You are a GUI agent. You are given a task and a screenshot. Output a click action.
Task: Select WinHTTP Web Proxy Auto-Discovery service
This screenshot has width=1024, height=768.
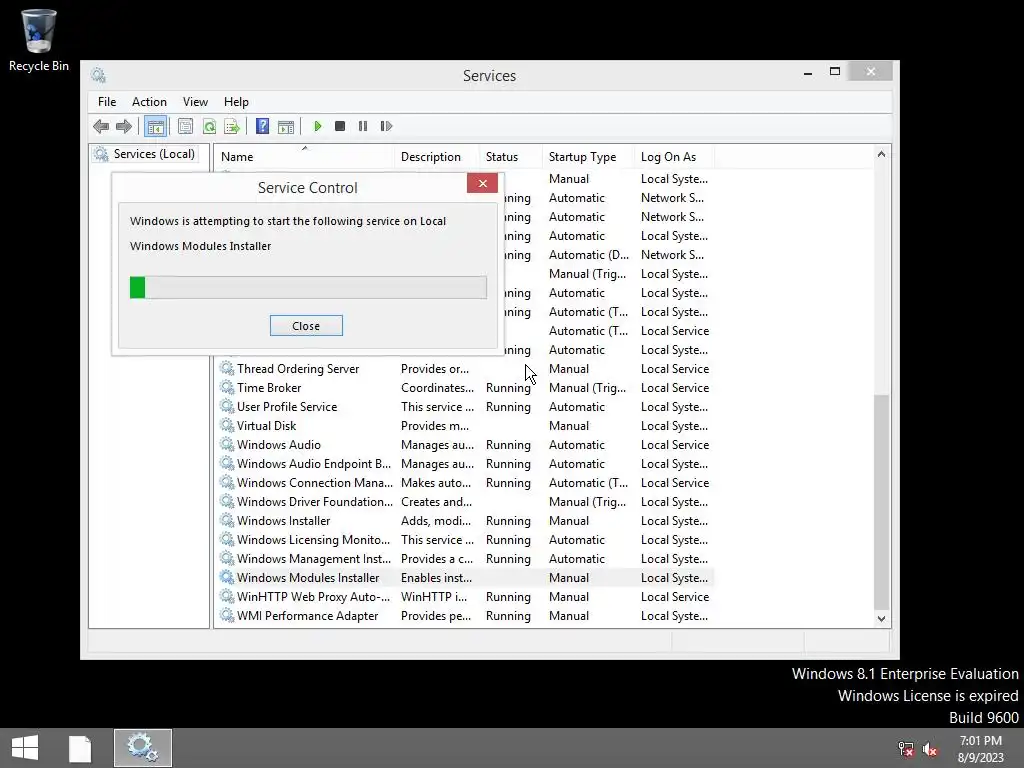(x=465, y=596)
